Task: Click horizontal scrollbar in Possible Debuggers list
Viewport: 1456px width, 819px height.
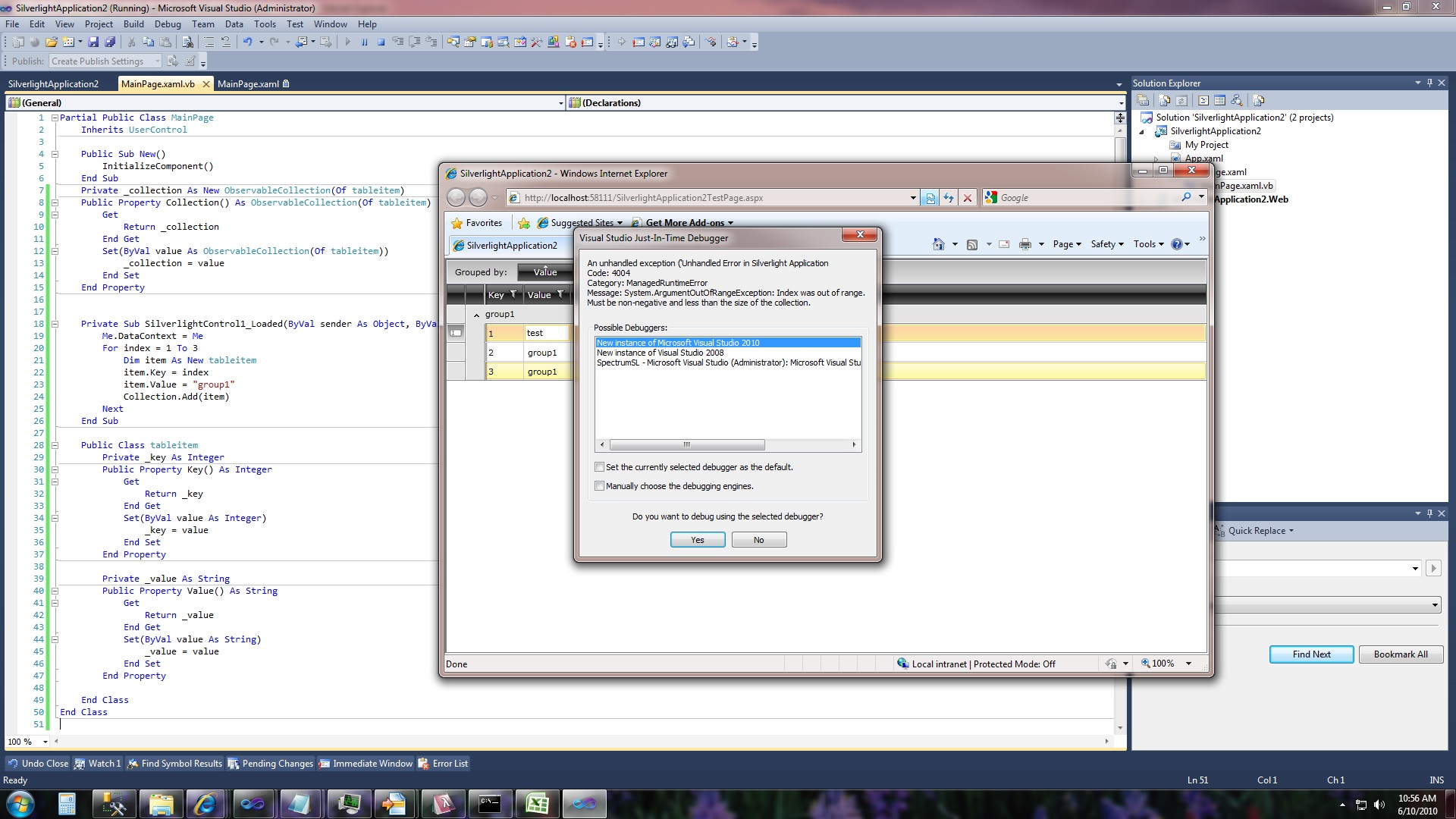Action: pos(687,445)
